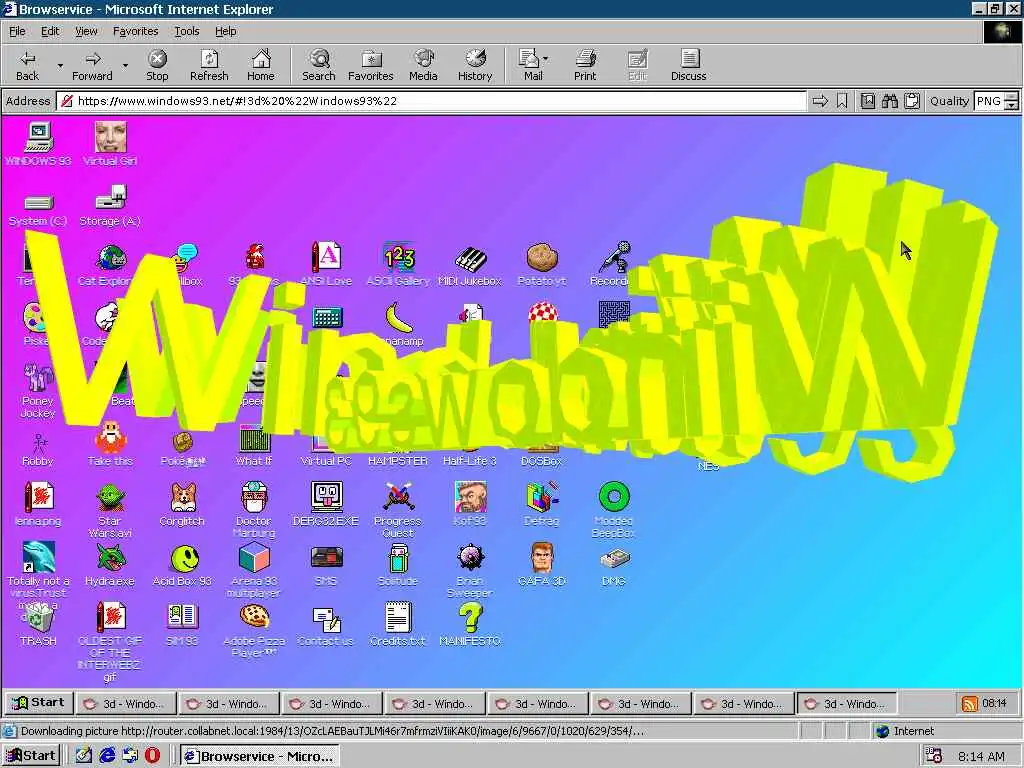Launch the Doctor Marburg icon
Viewport: 1024px width, 768px height.
(x=253, y=509)
